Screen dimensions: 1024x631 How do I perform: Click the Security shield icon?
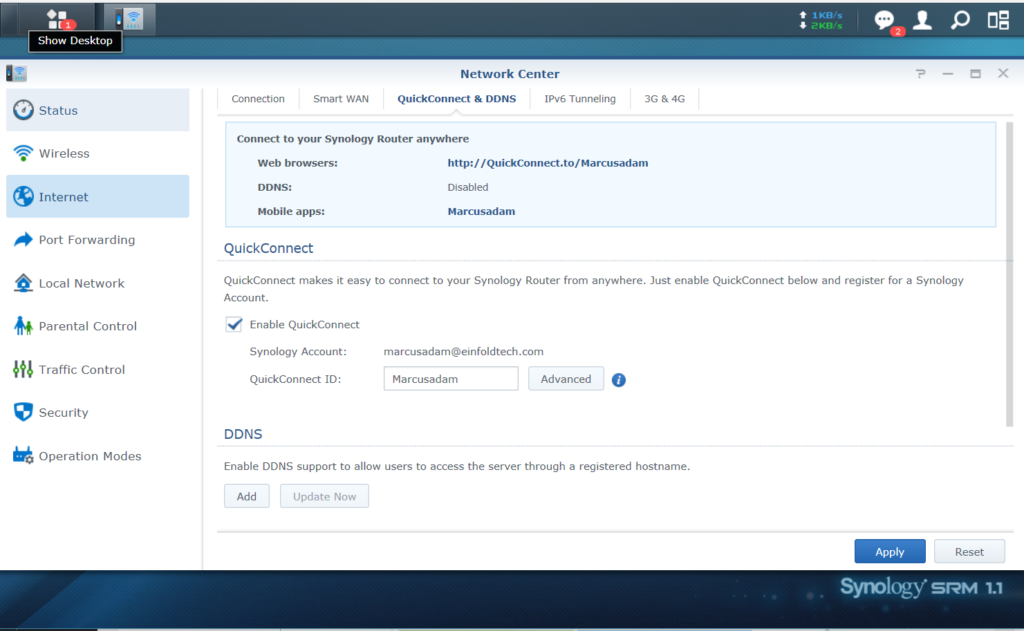coord(23,412)
